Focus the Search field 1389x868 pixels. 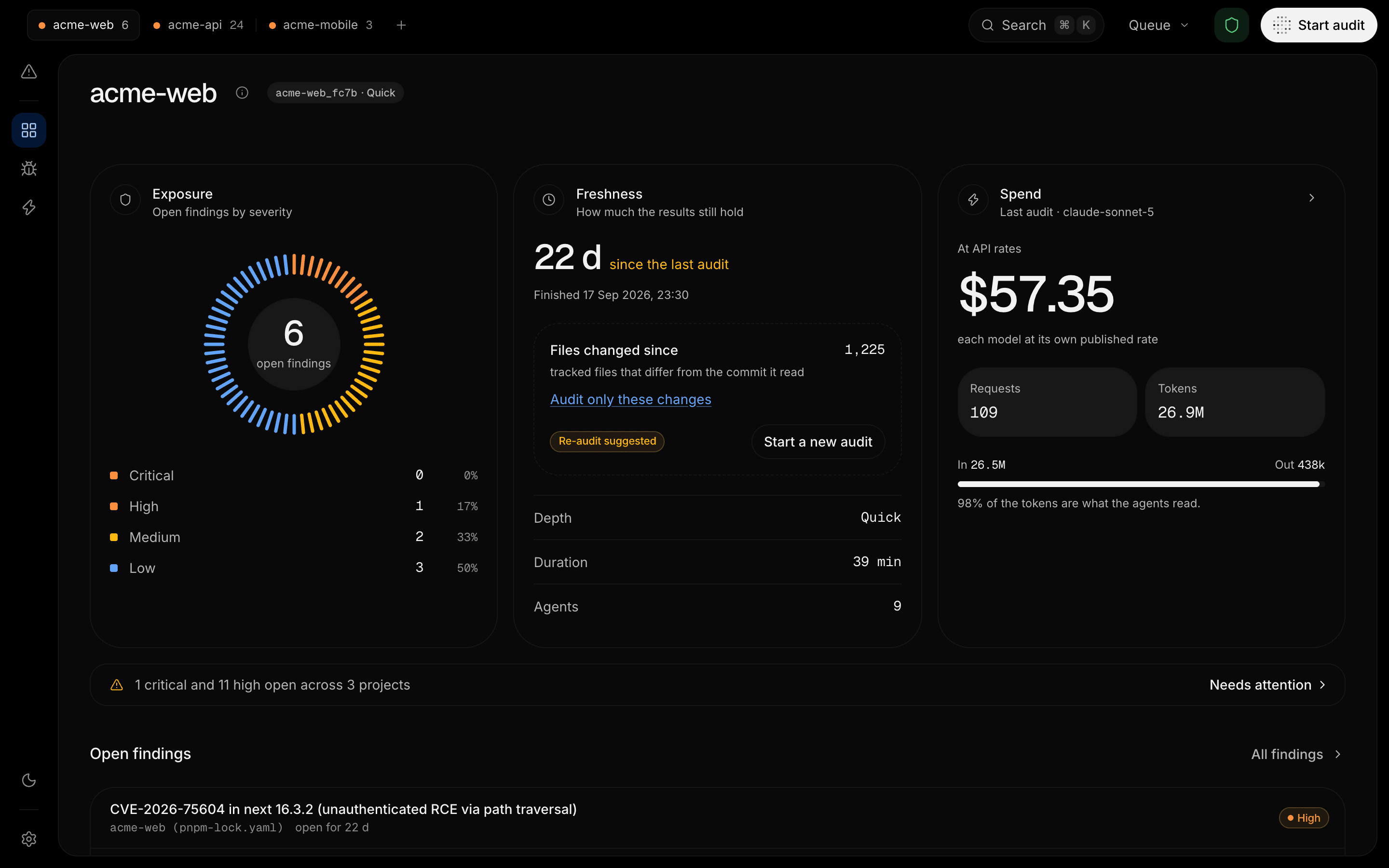[x=1036, y=25]
